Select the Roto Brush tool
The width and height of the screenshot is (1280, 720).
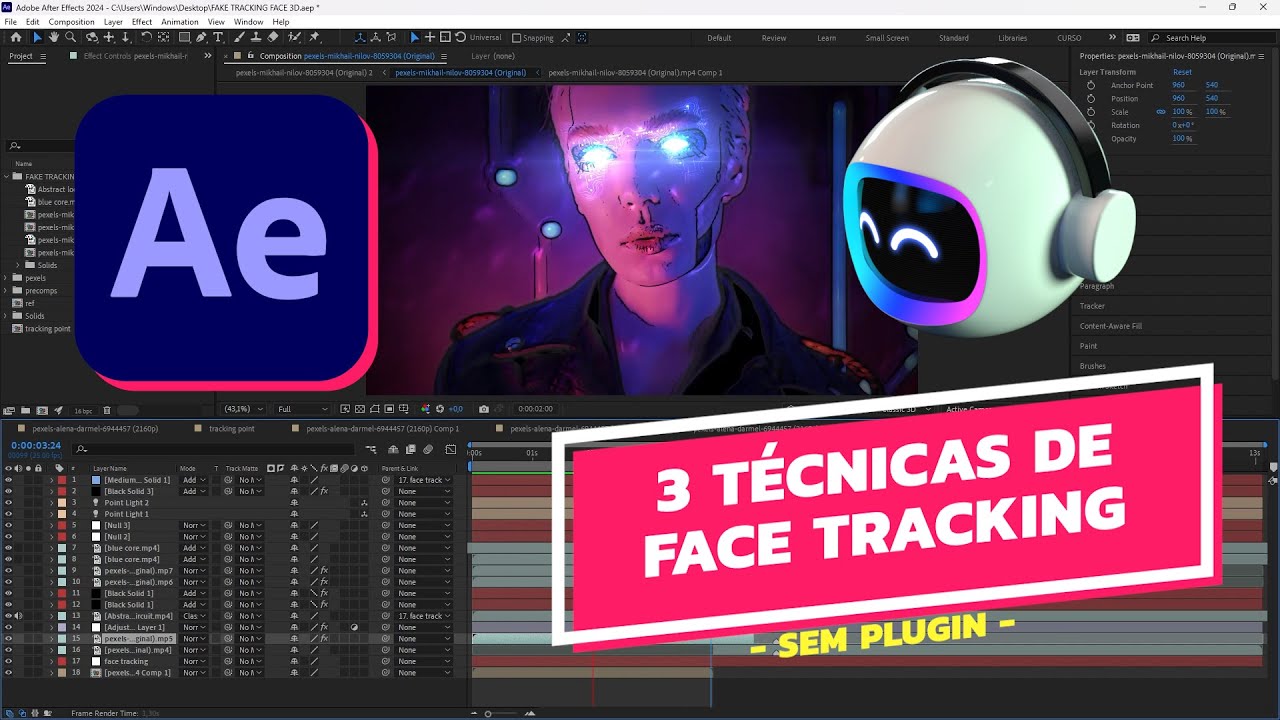pyautogui.click(x=294, y=38)
